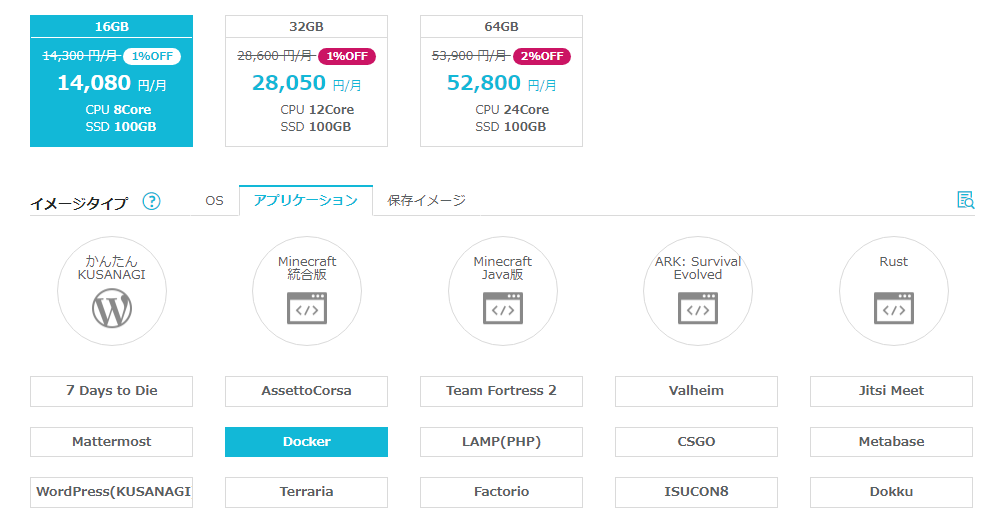
Task: Choose the CSGO button
Action: coord(696,442)
